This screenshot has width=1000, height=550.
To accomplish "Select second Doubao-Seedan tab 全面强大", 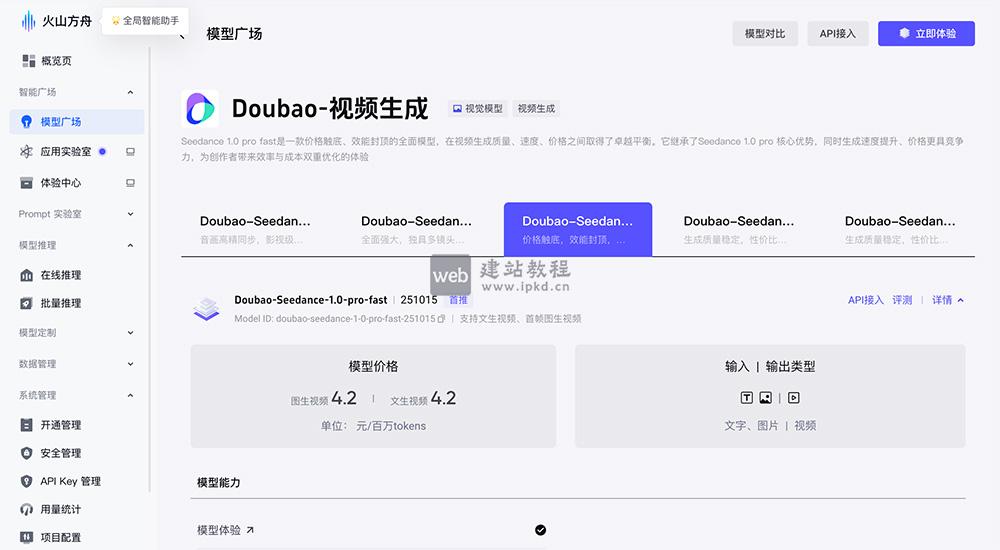I will point(416,229).
